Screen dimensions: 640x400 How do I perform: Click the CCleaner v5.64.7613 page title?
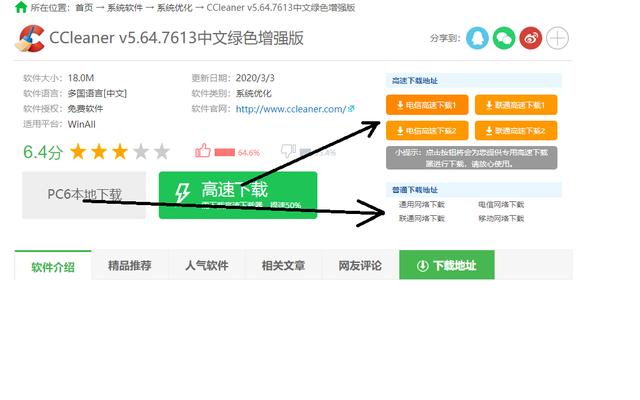click(x=176, y=38)
